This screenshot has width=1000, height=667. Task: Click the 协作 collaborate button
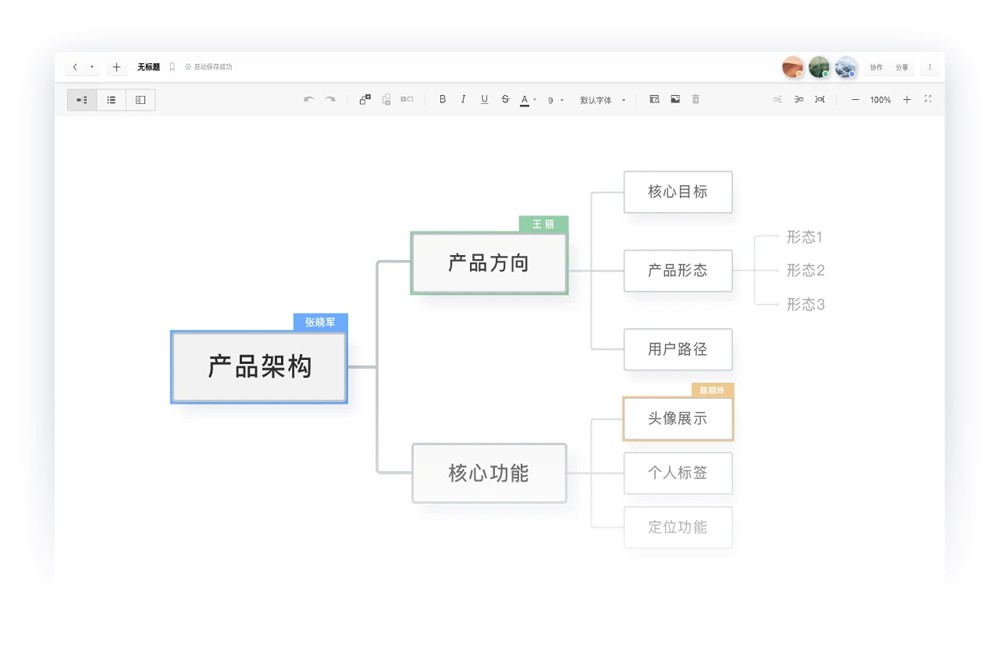876,67
